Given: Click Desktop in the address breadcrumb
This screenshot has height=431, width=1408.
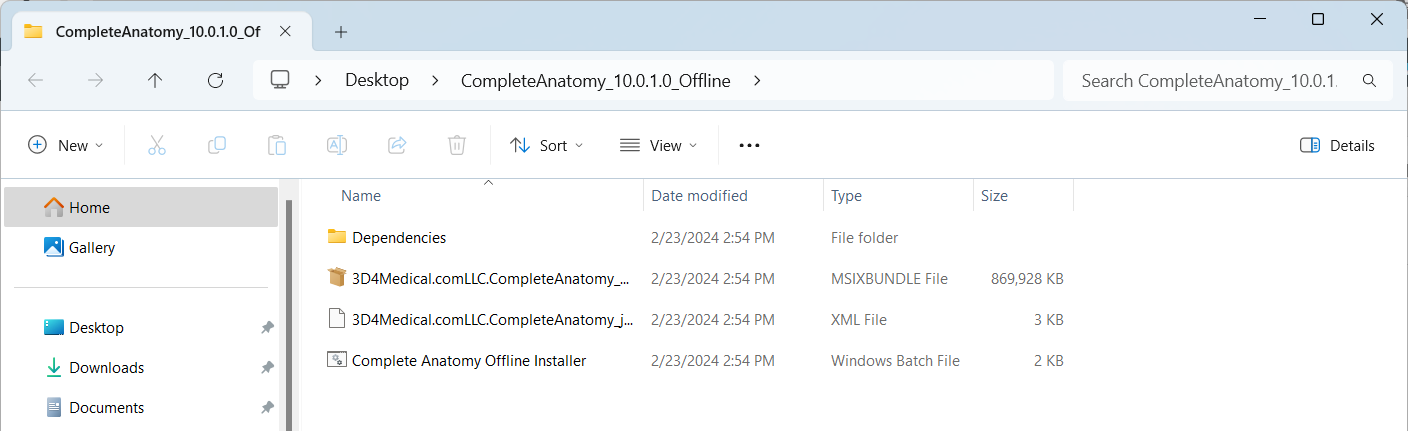Looking at the screenshot, I should pos(377,81).
